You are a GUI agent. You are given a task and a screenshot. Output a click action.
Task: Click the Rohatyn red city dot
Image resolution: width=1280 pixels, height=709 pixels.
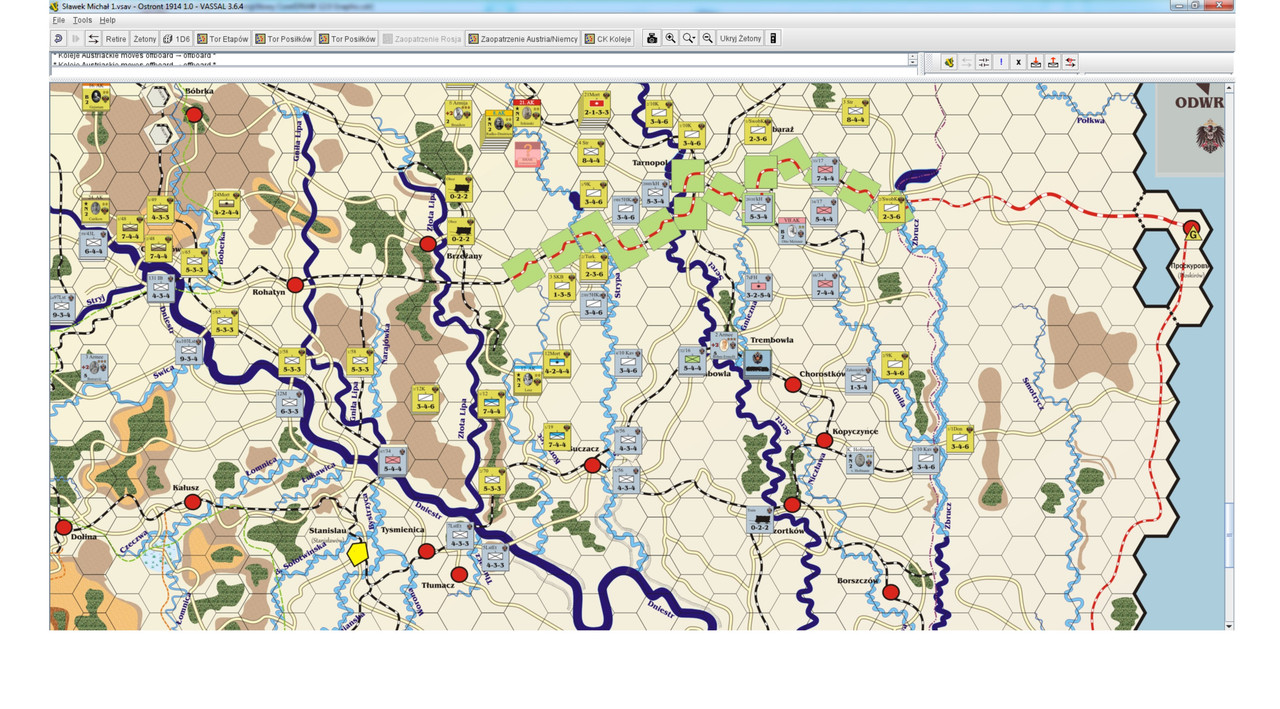[295, 286]
